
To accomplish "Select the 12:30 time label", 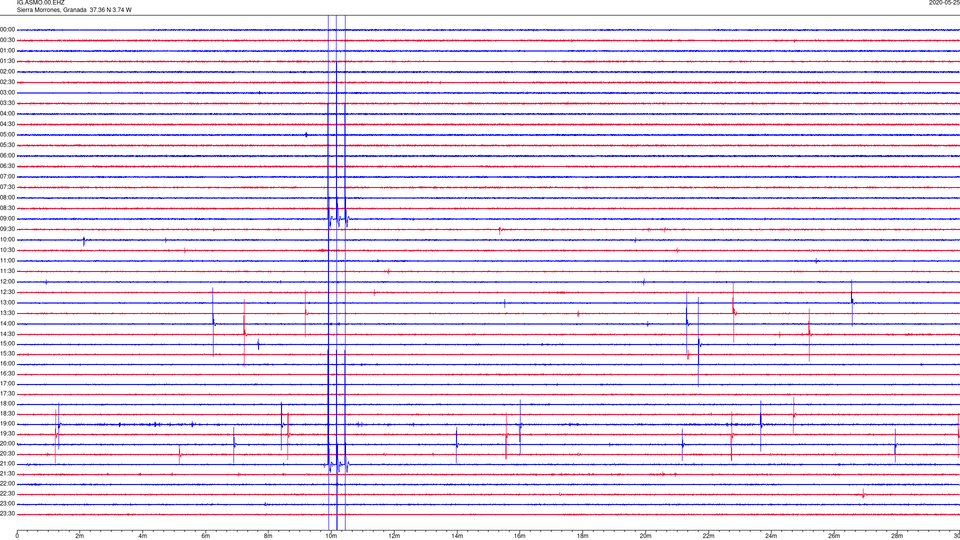I will coord(7,292).
